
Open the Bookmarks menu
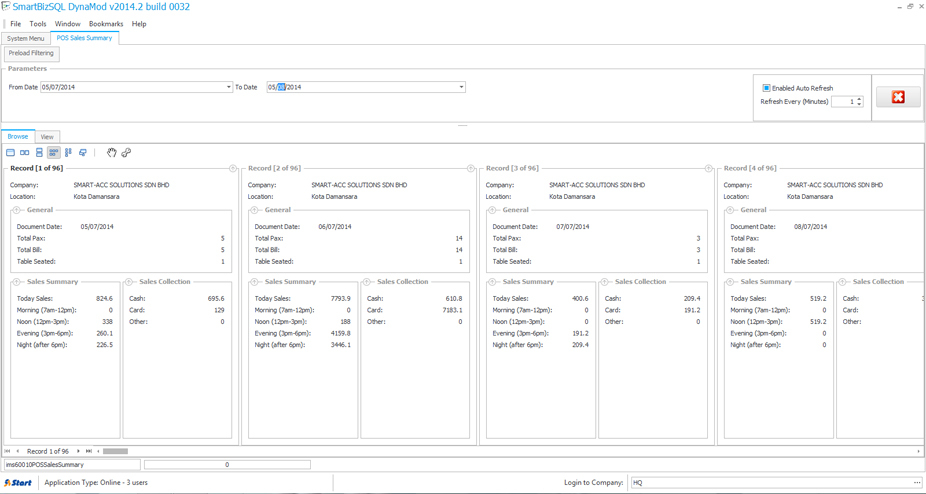[x=106, y=24]
